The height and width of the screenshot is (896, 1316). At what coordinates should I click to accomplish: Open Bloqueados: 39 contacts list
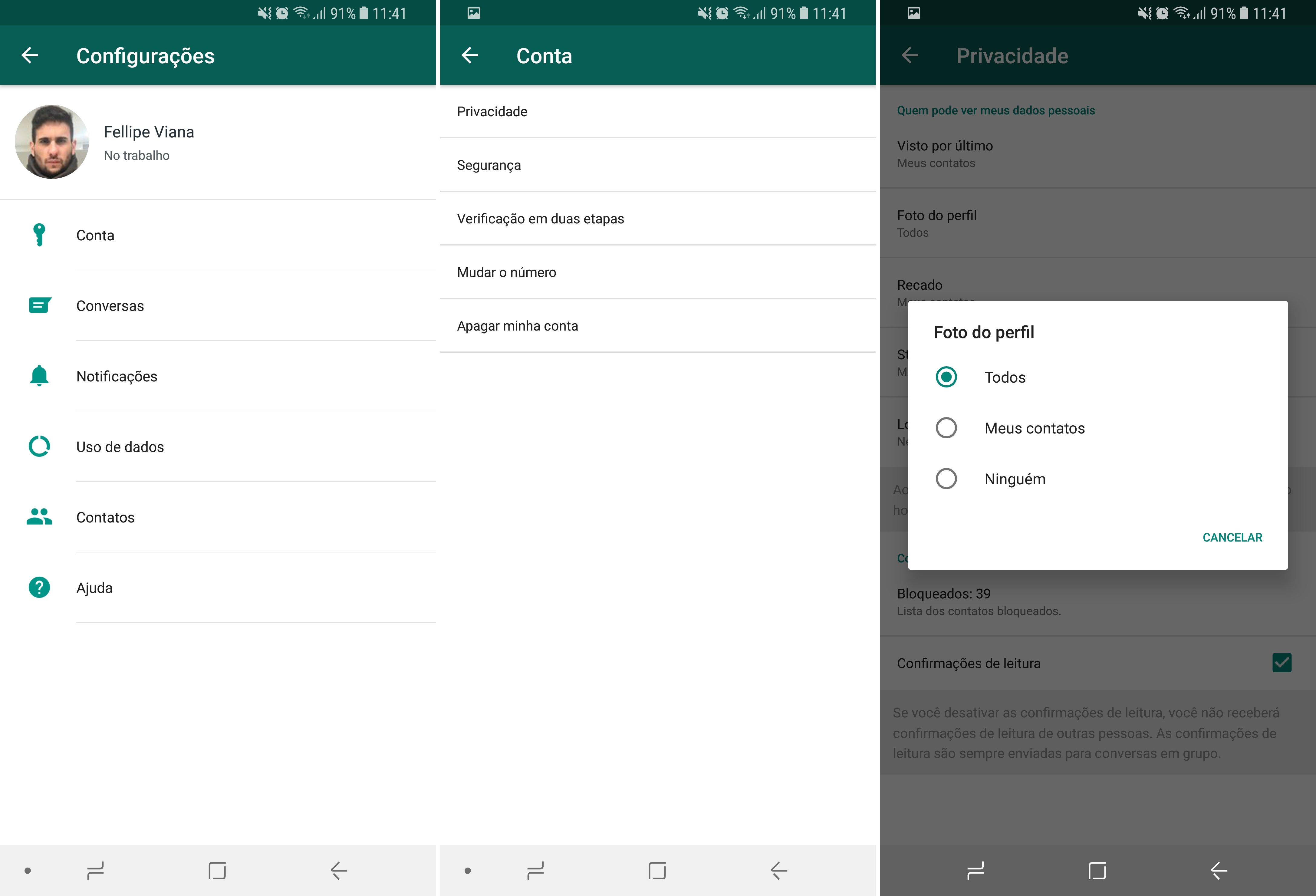pyautogui.click(x=1098, y=601)
